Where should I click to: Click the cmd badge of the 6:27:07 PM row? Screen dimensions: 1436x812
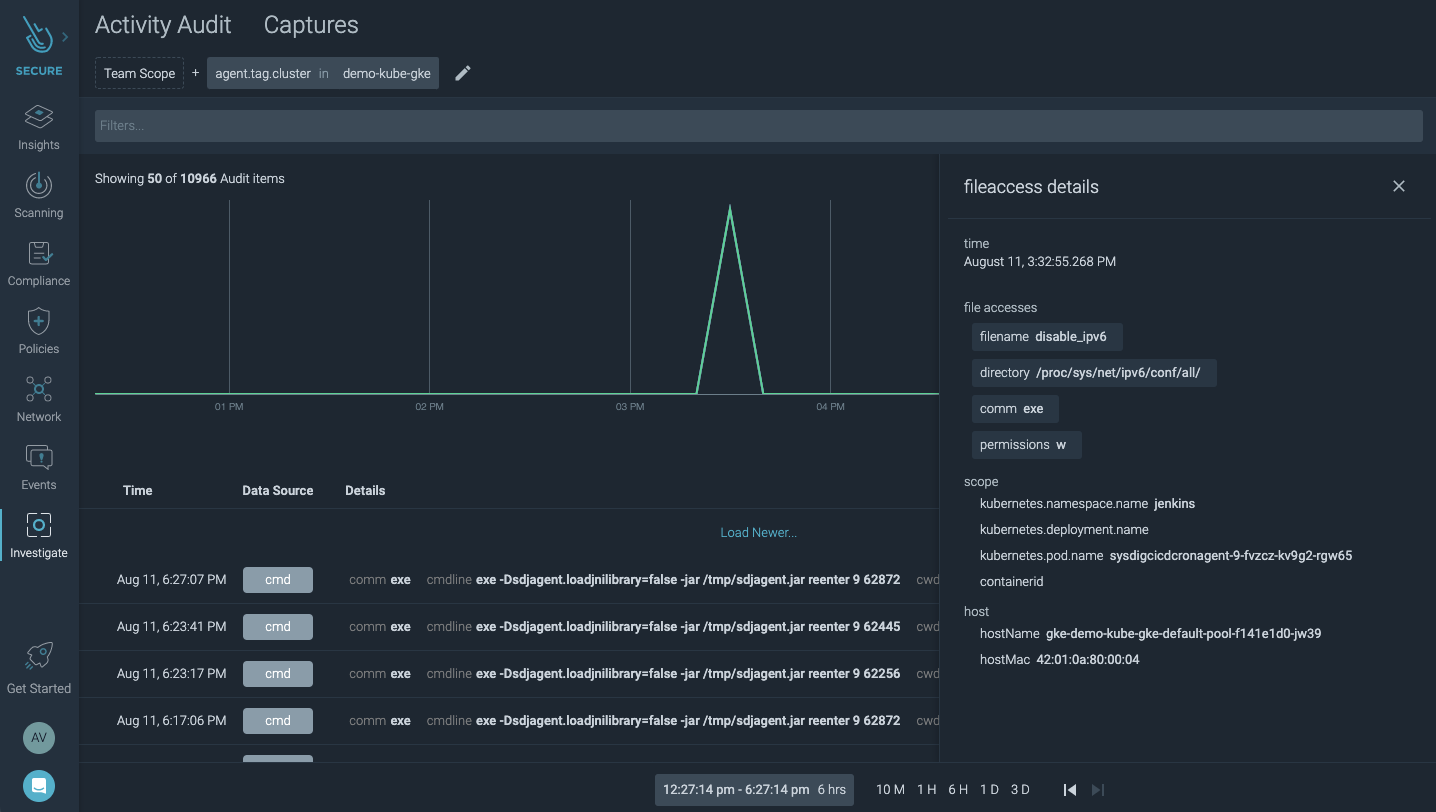(x=278, y=580)
